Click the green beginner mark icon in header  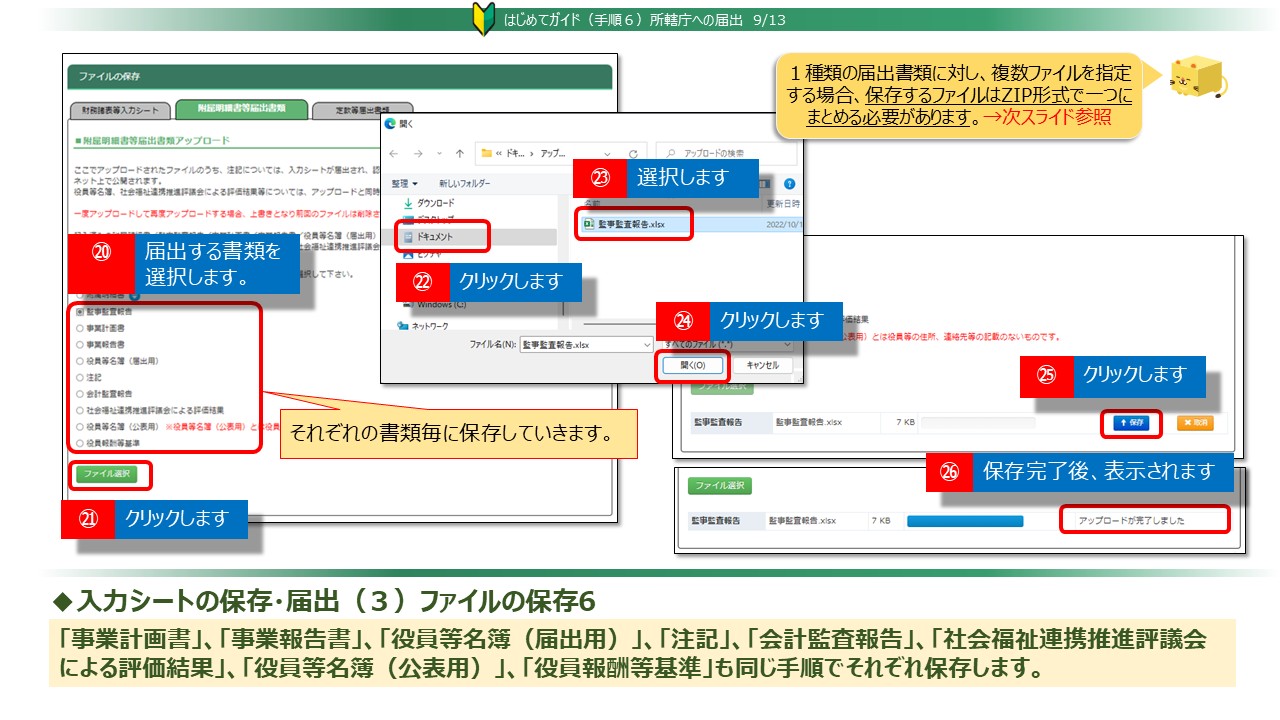[483, 19]
